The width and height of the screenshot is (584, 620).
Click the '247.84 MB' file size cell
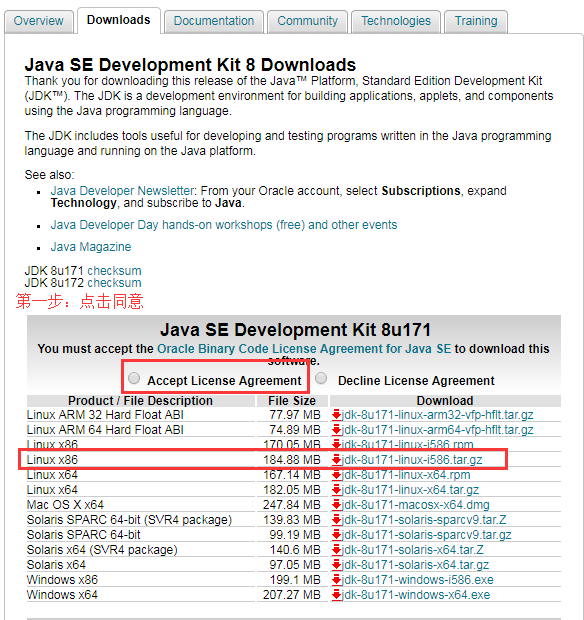[x=292, y=505]
